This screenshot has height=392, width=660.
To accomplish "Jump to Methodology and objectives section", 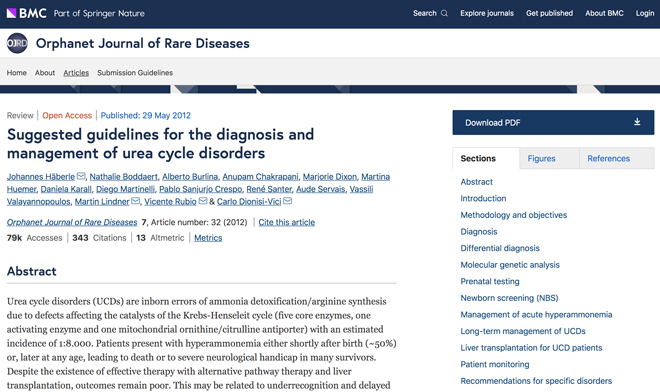I will coord(514,215).
